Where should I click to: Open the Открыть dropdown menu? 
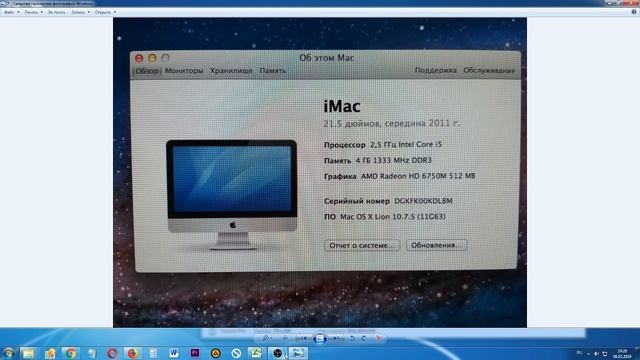pyautogui.click(x=105, y=12)
